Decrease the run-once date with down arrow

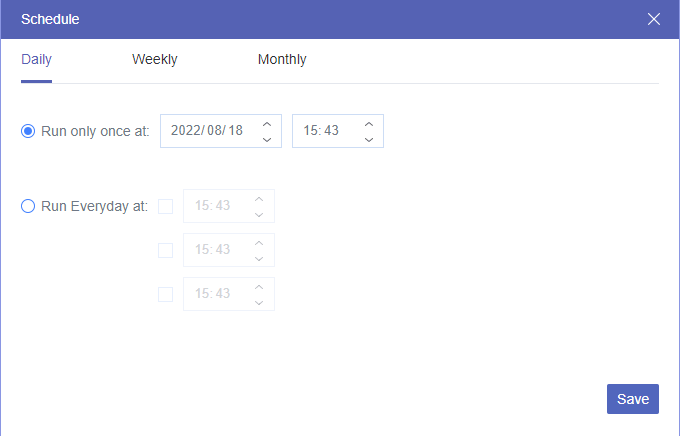[267, 140]
